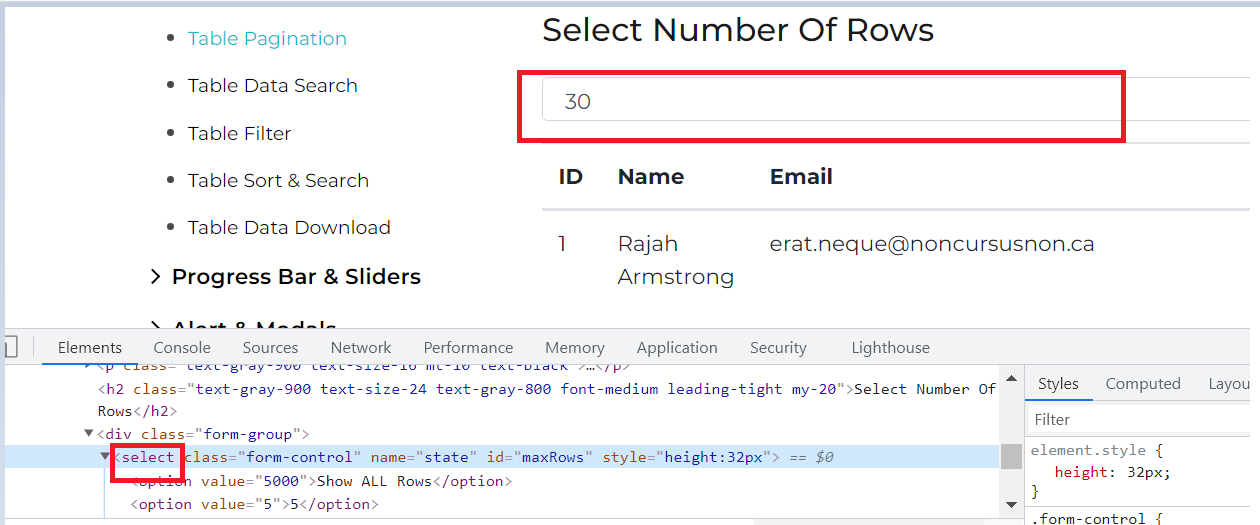Open the Table Sort & Search link
This screenshot has height=525, width=1260.
278,181
